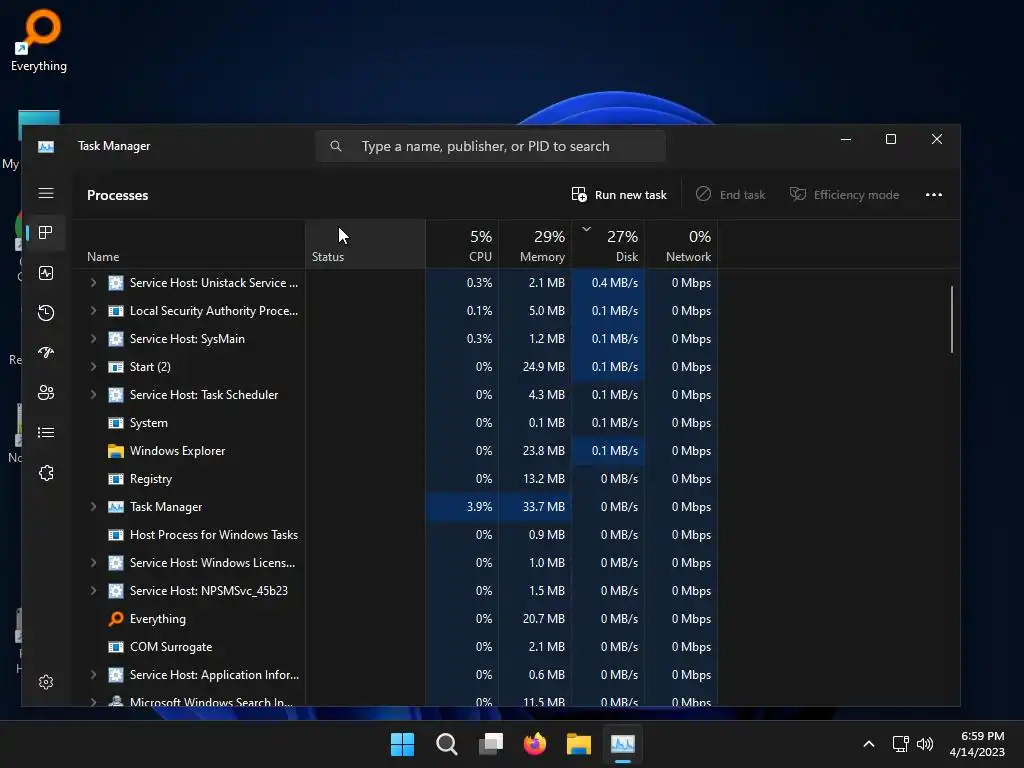The height and width of the screenshot is (768, 1024).
Task: Open Task Manager settings gear
Action: [x=46, y=682]
